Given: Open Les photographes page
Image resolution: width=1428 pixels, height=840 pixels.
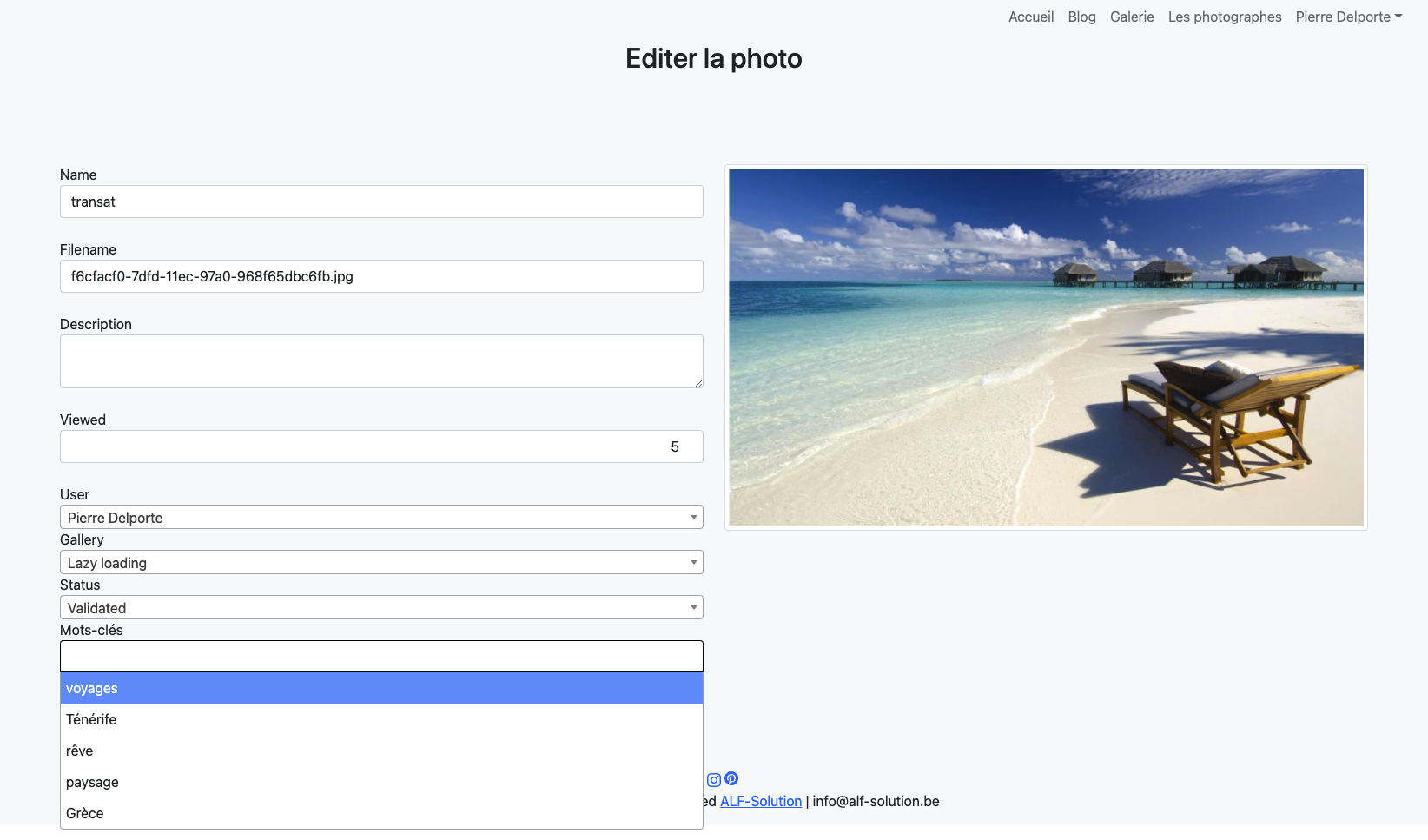Looking at the screenshot, I should [x=1225, y=17].
